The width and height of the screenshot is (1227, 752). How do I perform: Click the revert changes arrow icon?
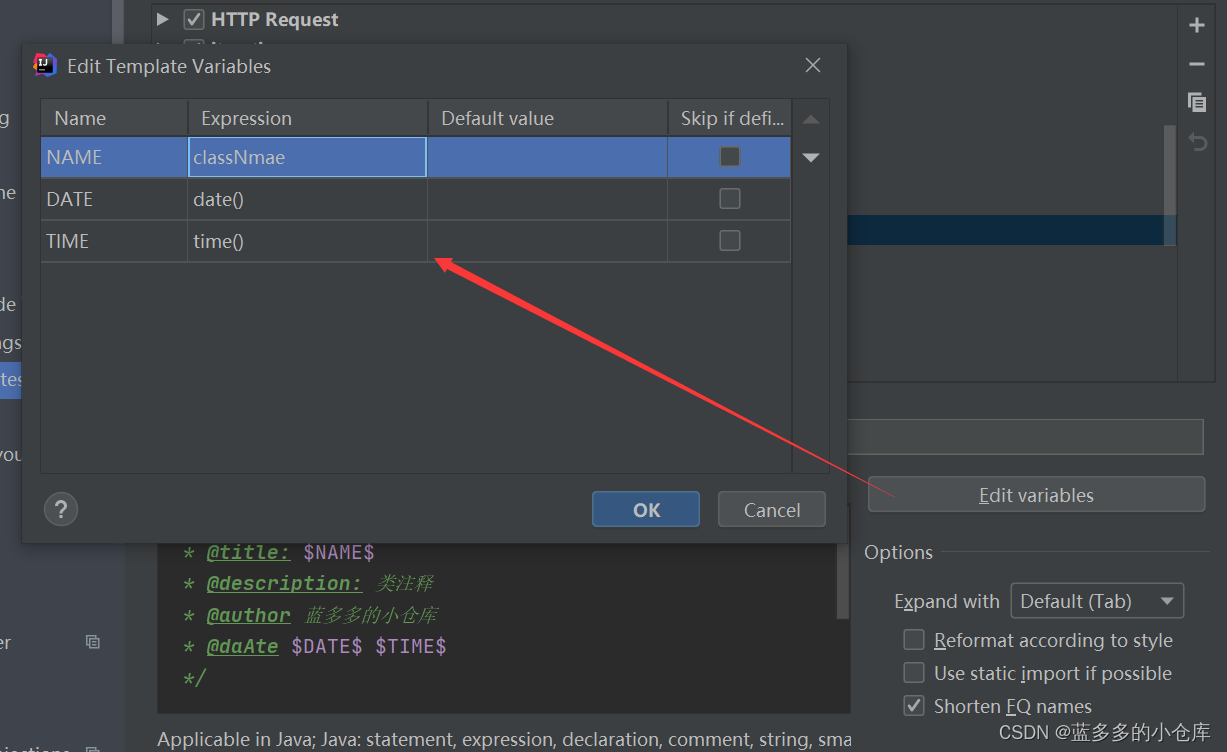pos(1196,141)
